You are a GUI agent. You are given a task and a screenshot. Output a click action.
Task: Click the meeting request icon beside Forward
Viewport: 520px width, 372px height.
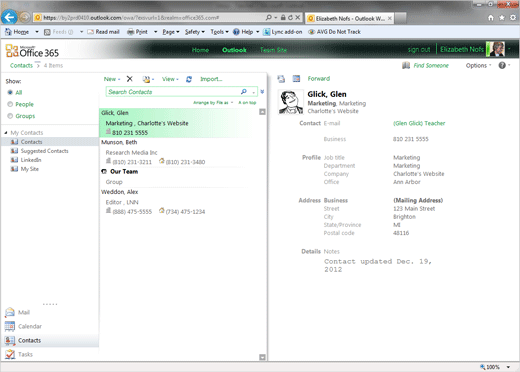[296, 79]
